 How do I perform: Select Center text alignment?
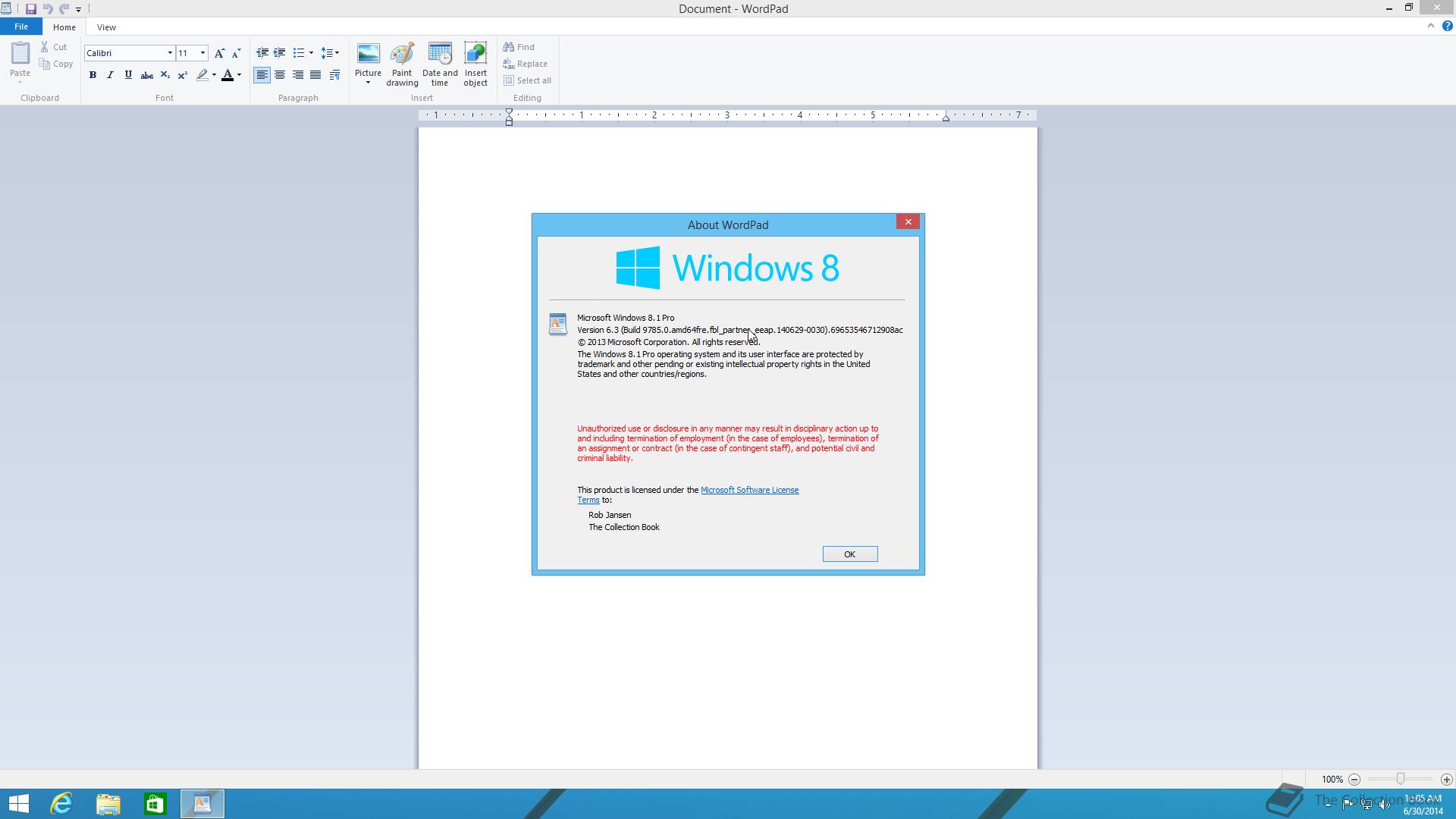click(280, 75)
